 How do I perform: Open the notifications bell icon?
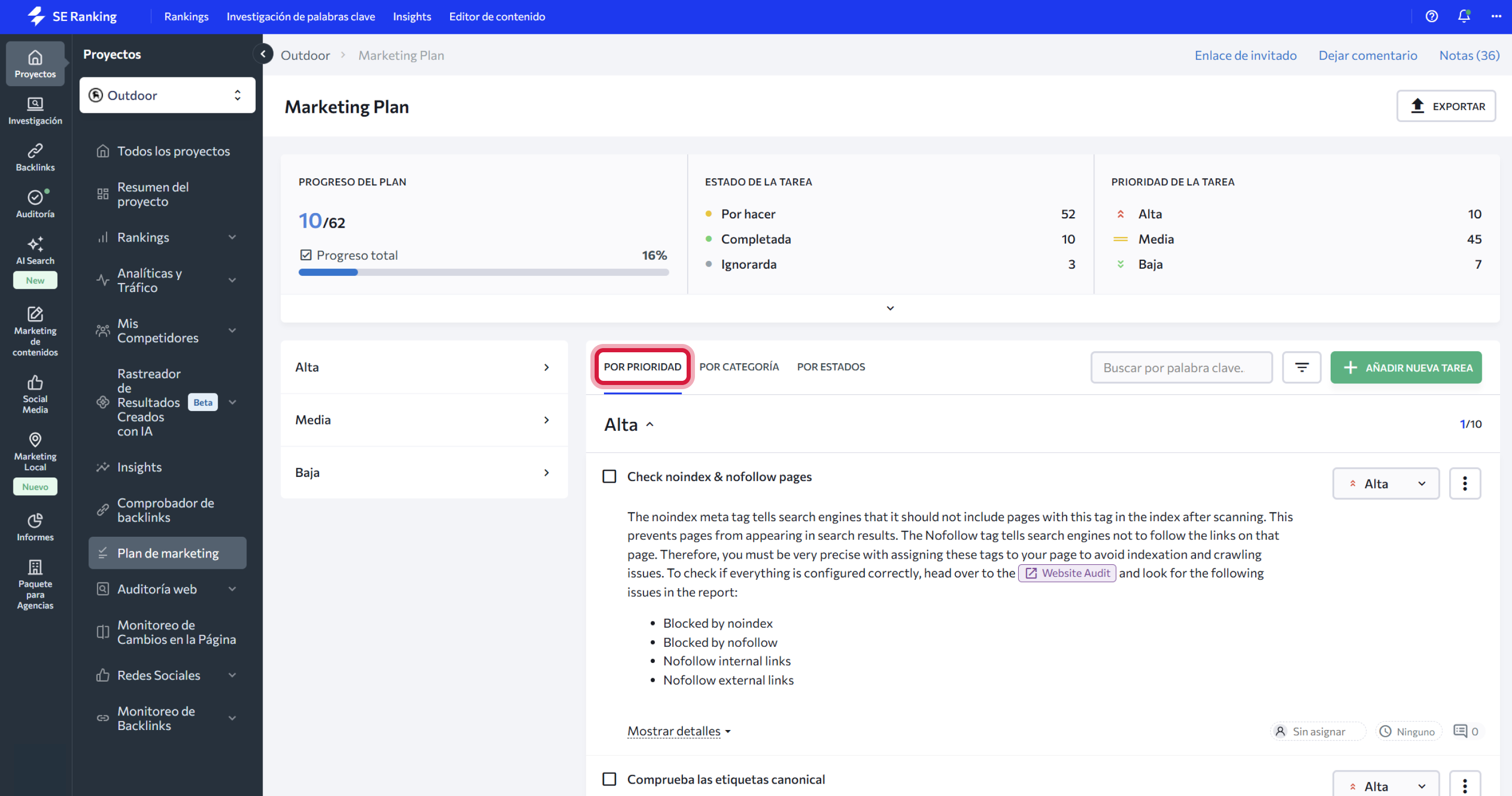[x=1464, y=17]
